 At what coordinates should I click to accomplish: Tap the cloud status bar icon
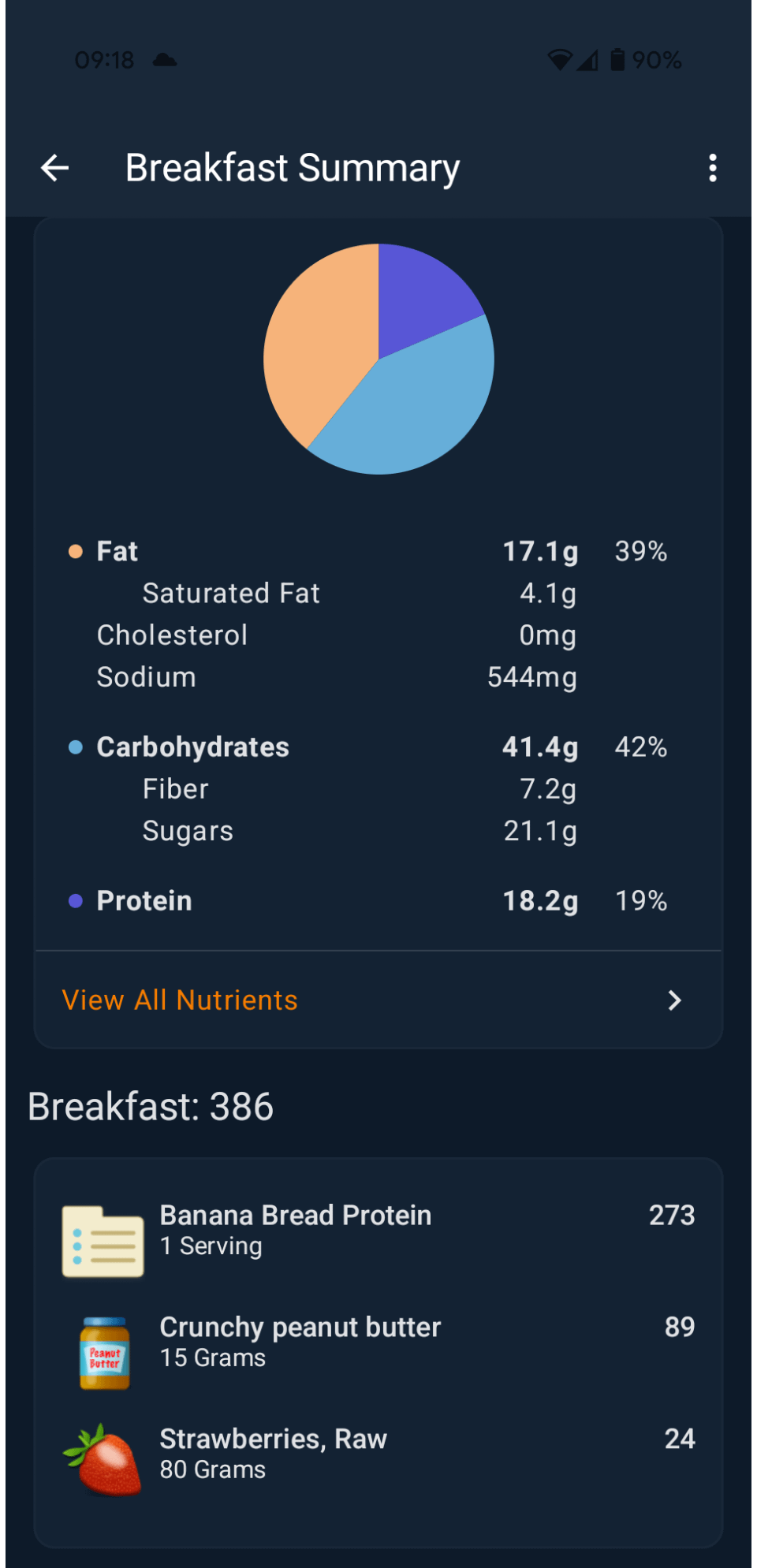(165, 60)
